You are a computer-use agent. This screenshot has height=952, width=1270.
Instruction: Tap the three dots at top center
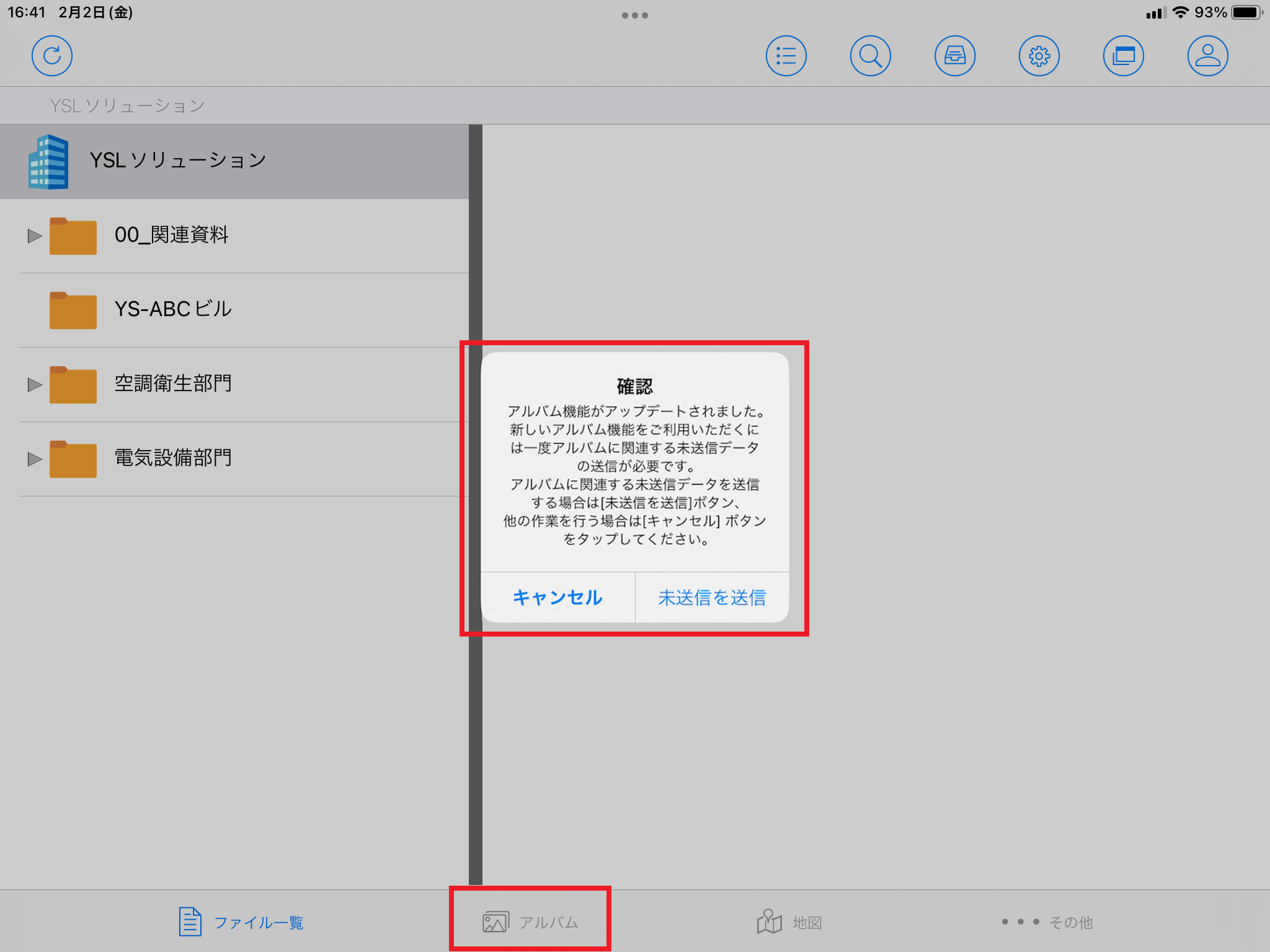coord(634,15)
